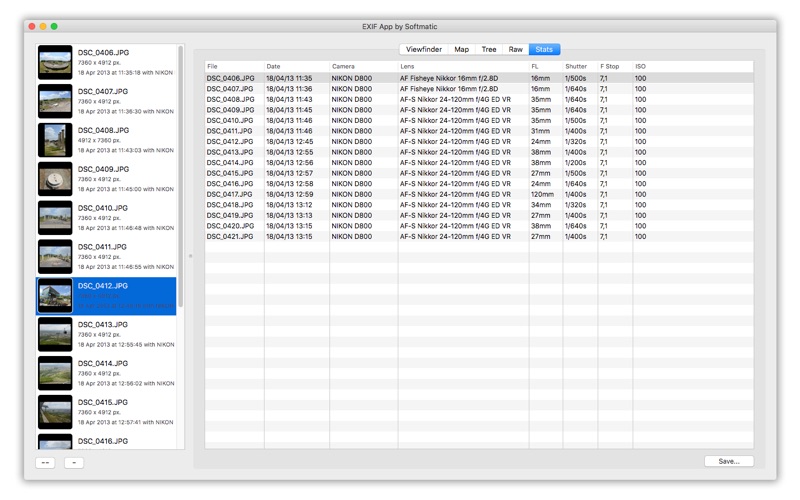This screenshot has height=500, width=800.
Task: Select DSC_0413.JPG row in stats table
Action: [x=479, y=152]
